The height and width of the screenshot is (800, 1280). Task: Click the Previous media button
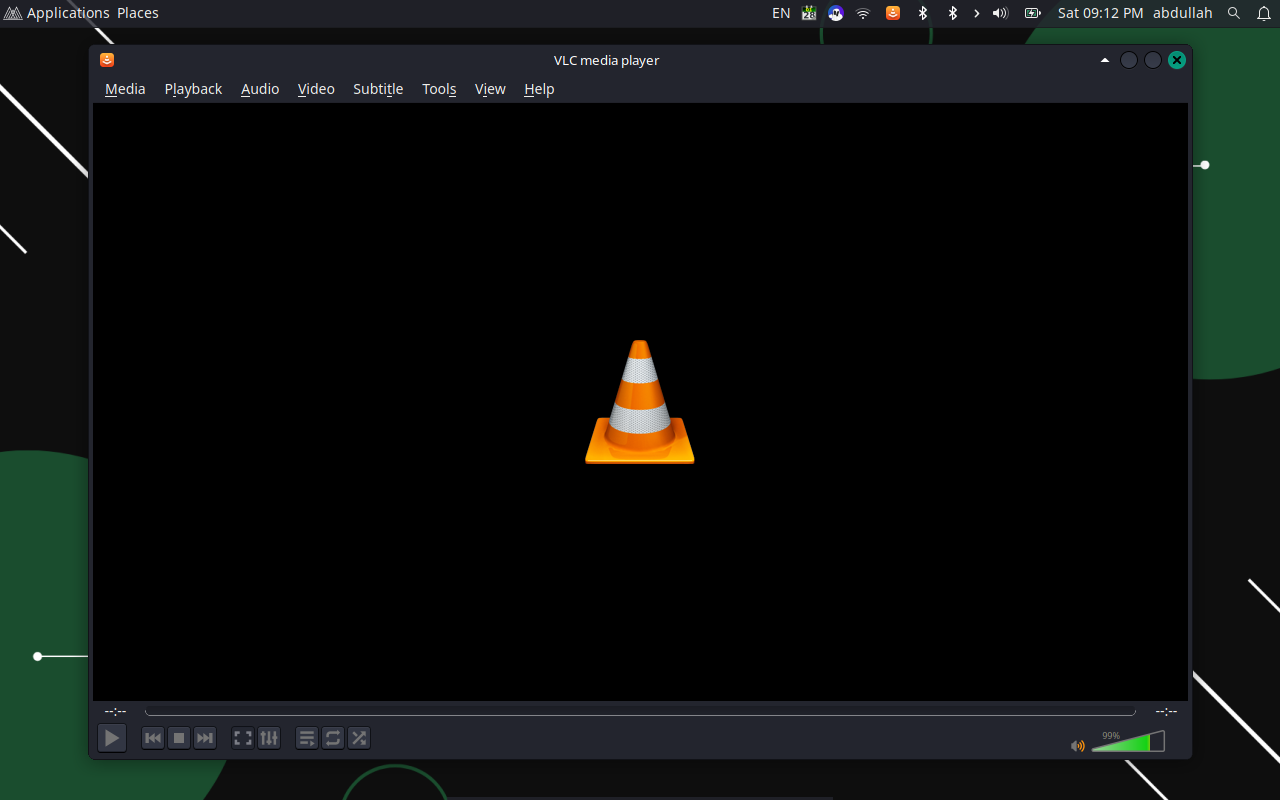click(153, 738)
